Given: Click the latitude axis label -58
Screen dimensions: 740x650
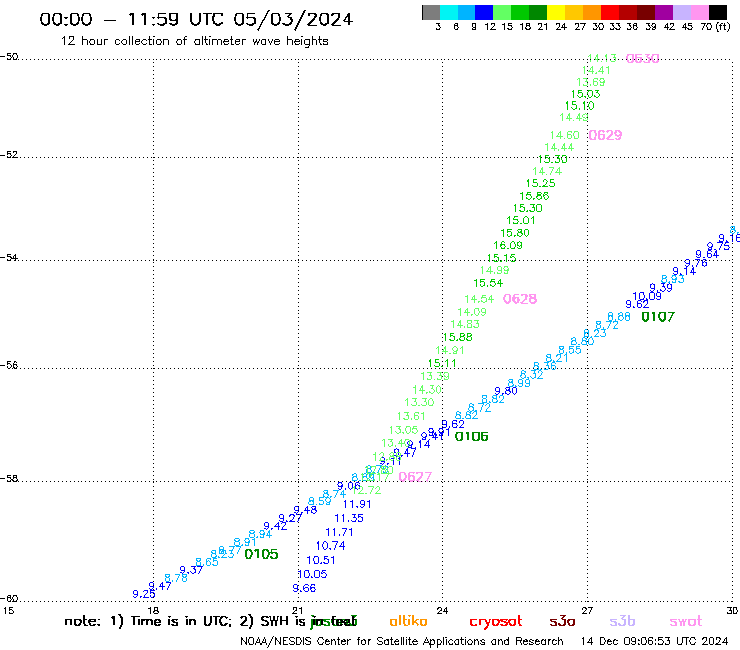Looking at the screenshot, I should click(x=9, y=479).
